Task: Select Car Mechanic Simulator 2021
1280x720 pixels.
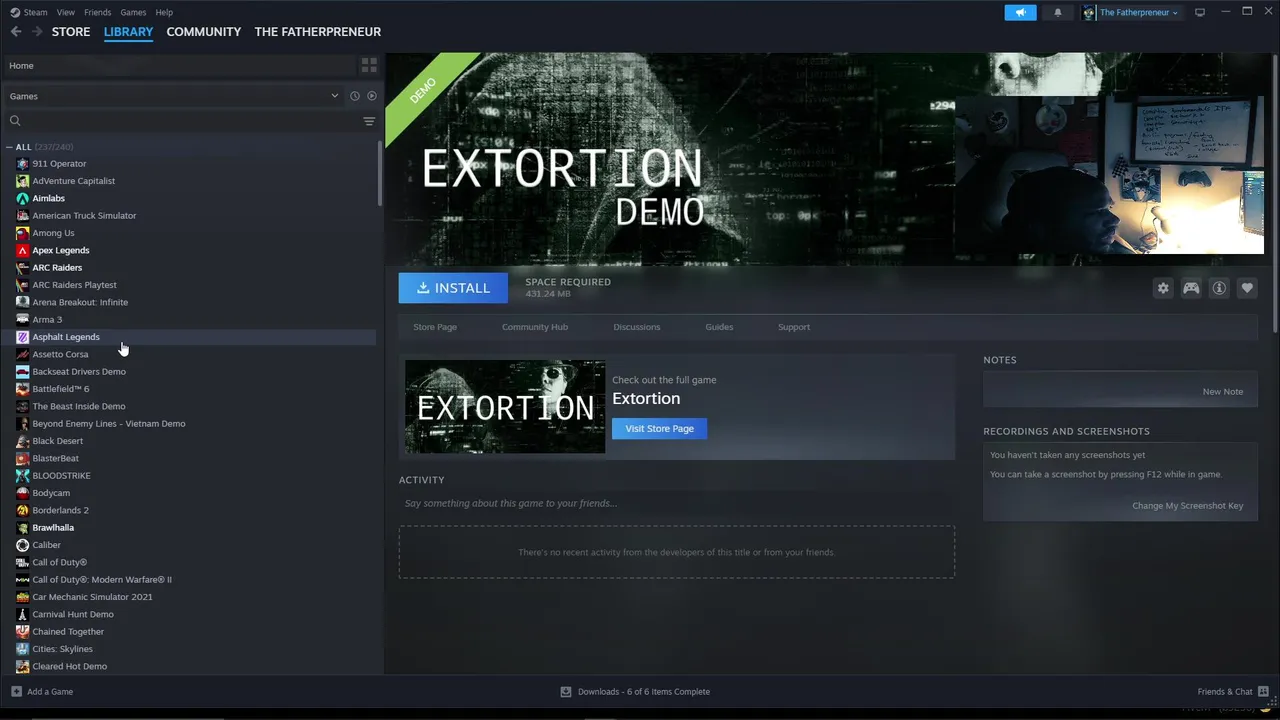Action: (x=188, y=597)
